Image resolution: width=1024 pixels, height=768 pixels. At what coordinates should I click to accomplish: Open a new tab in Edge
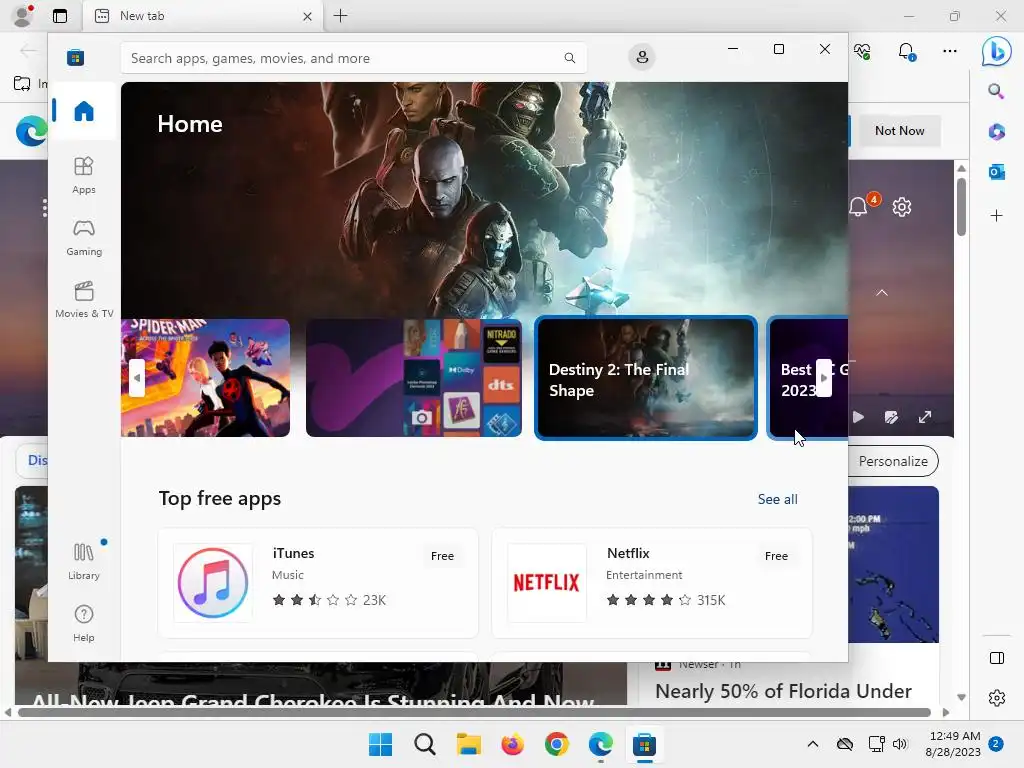(340, 16)
